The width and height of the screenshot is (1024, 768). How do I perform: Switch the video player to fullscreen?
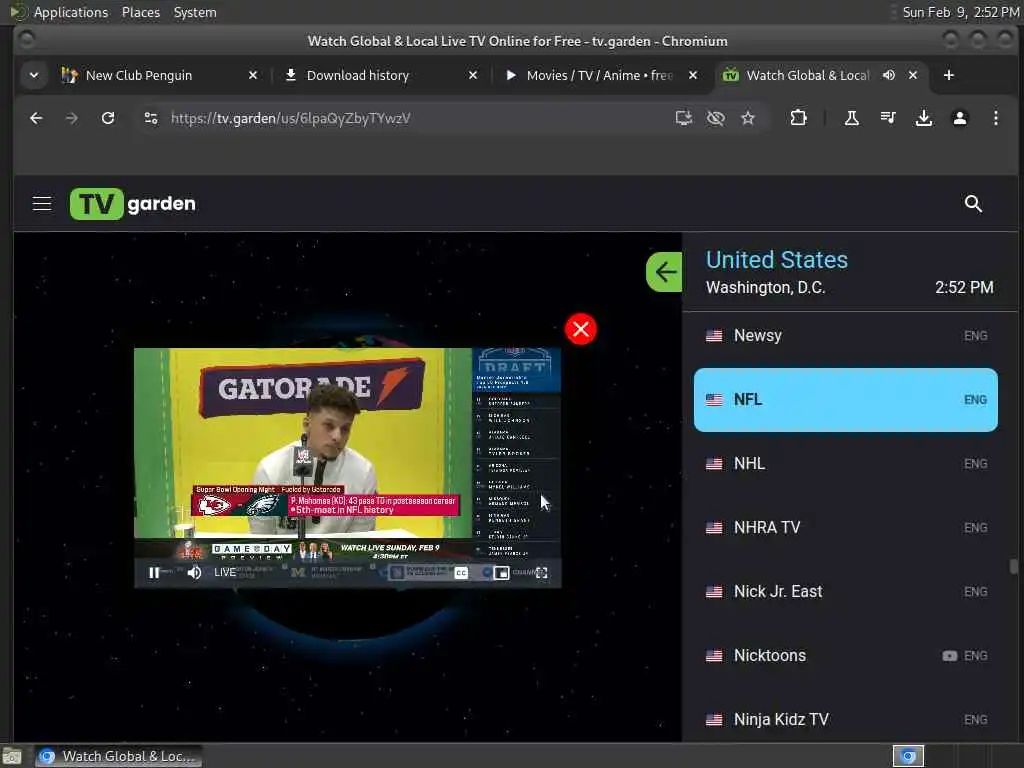pyautogui.click(x=541, y=573)
